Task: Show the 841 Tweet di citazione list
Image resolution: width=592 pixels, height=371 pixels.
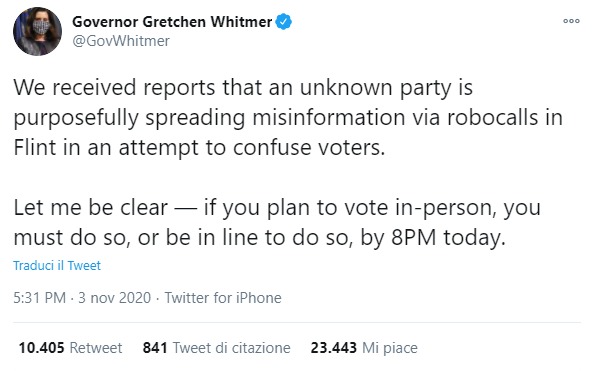Action: tap(216, 348)
